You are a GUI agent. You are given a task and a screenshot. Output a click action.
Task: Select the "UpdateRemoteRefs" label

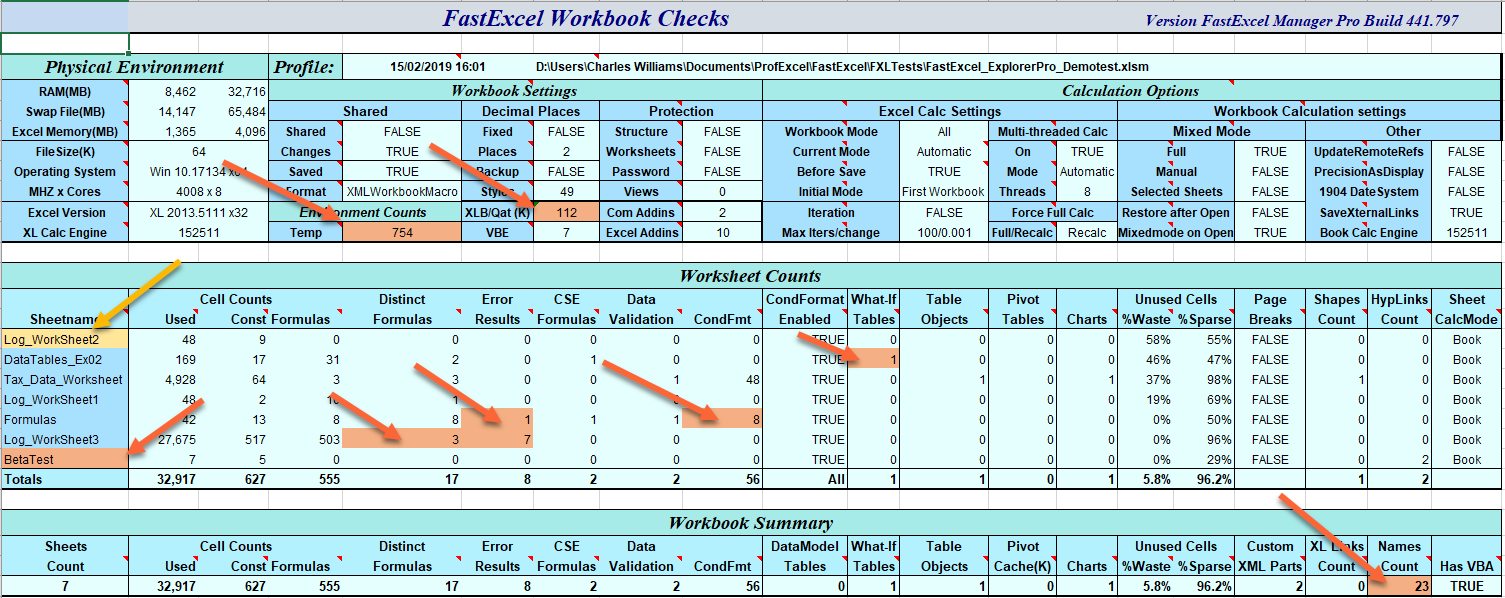[x=1368, y=152]
